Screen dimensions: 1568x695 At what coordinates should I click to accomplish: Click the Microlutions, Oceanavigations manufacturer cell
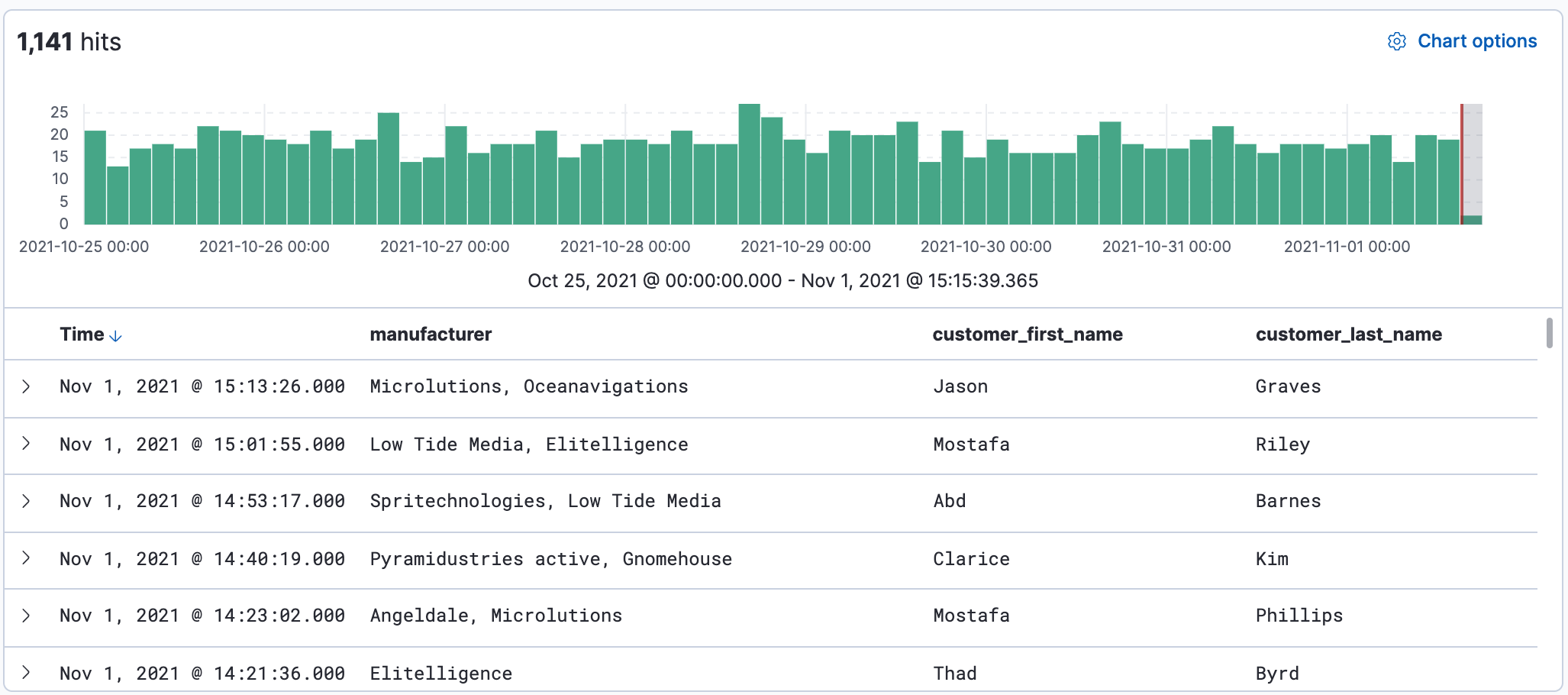tap(528, 386)
